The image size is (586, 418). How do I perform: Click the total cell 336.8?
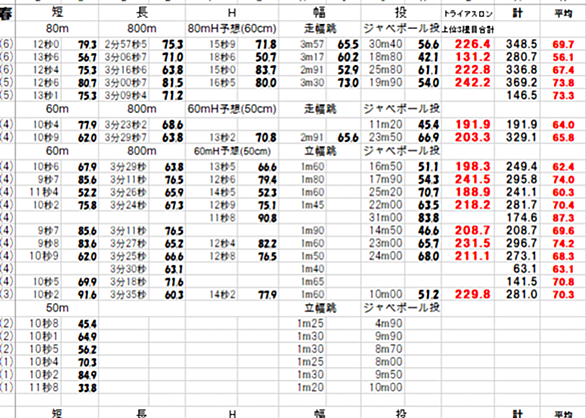point(521,70)
